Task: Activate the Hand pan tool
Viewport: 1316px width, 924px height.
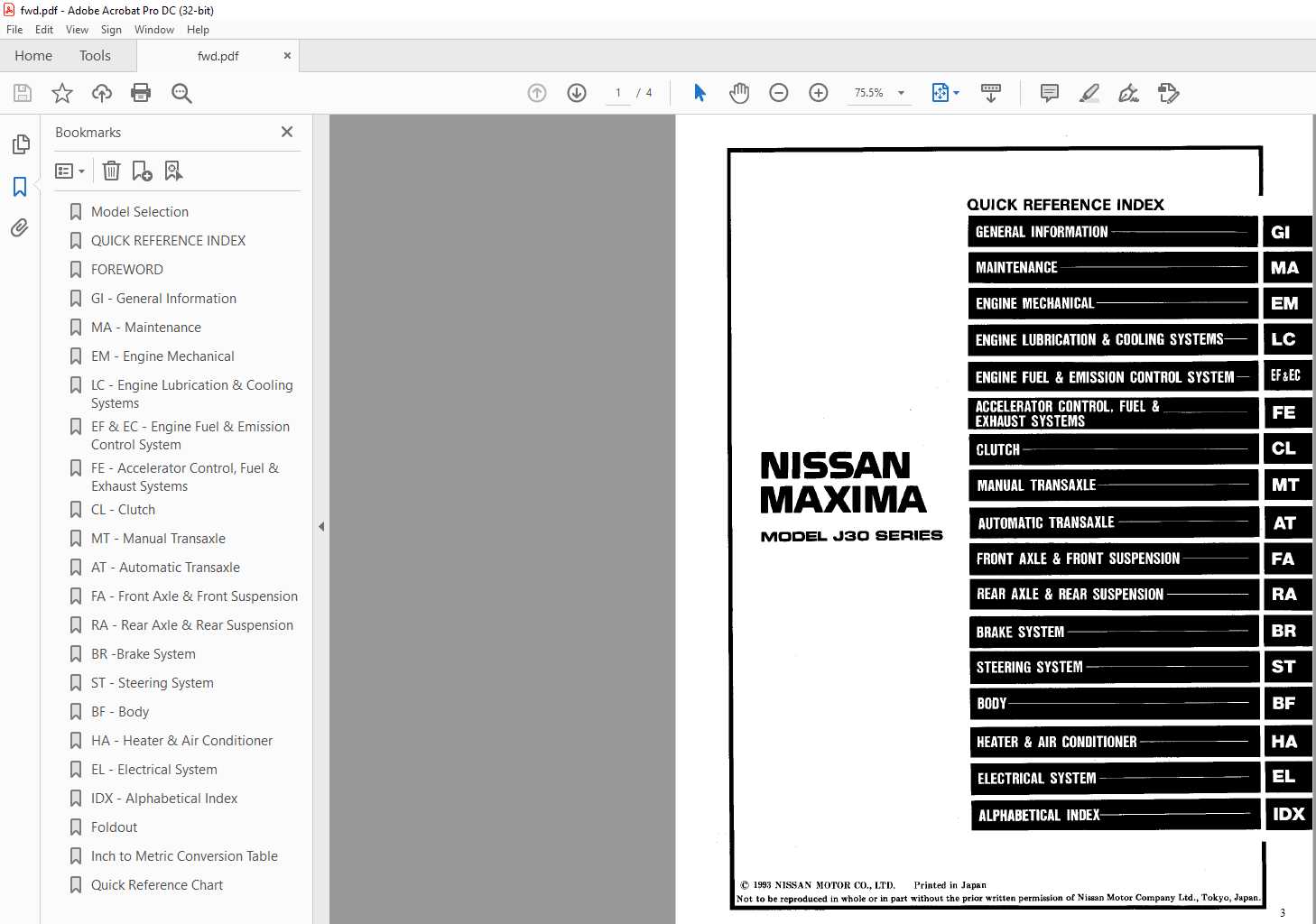Action: tap(739, 93)
